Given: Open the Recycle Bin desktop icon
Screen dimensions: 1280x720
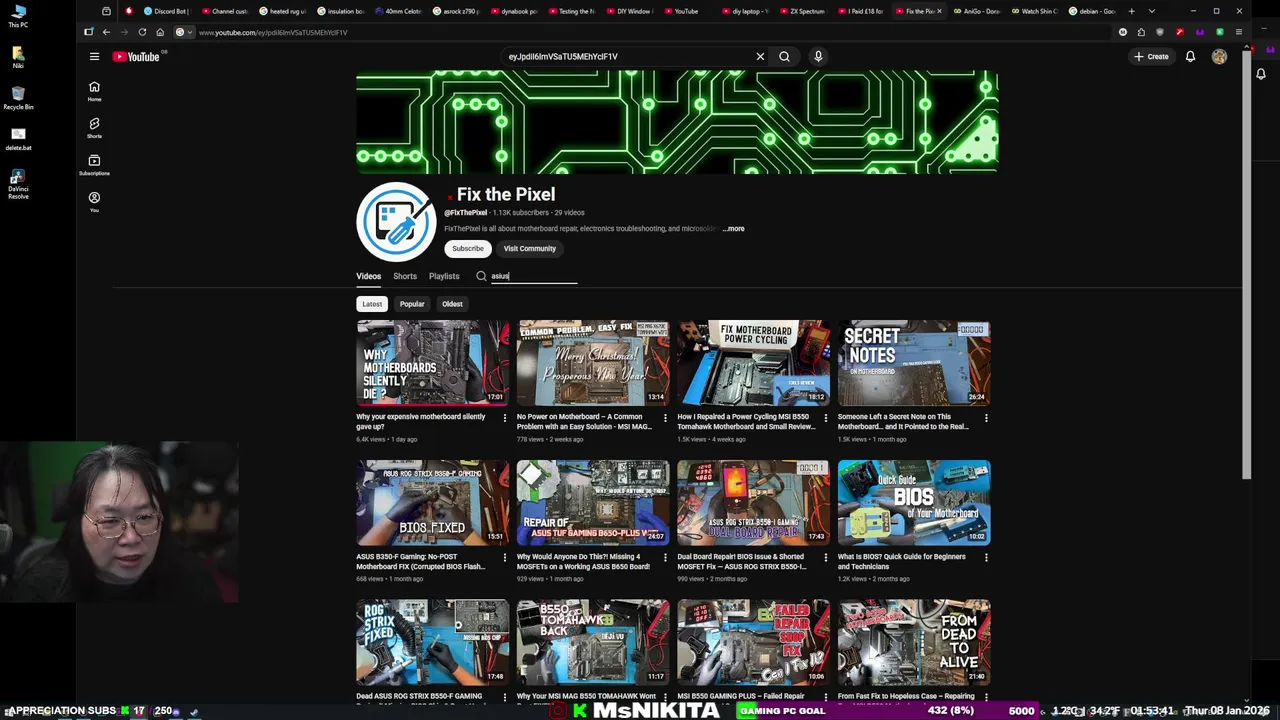Looking at the screenshot, I should [x=18, y=97].
